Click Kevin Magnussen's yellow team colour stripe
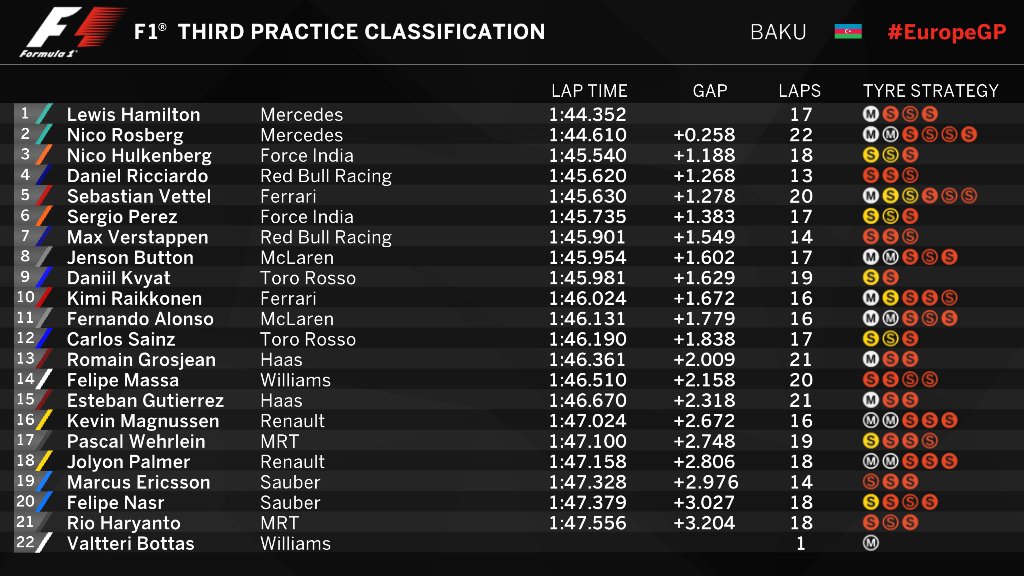Image resolution: width=1024 pixels, height=576 pixels. coord(44,421)
